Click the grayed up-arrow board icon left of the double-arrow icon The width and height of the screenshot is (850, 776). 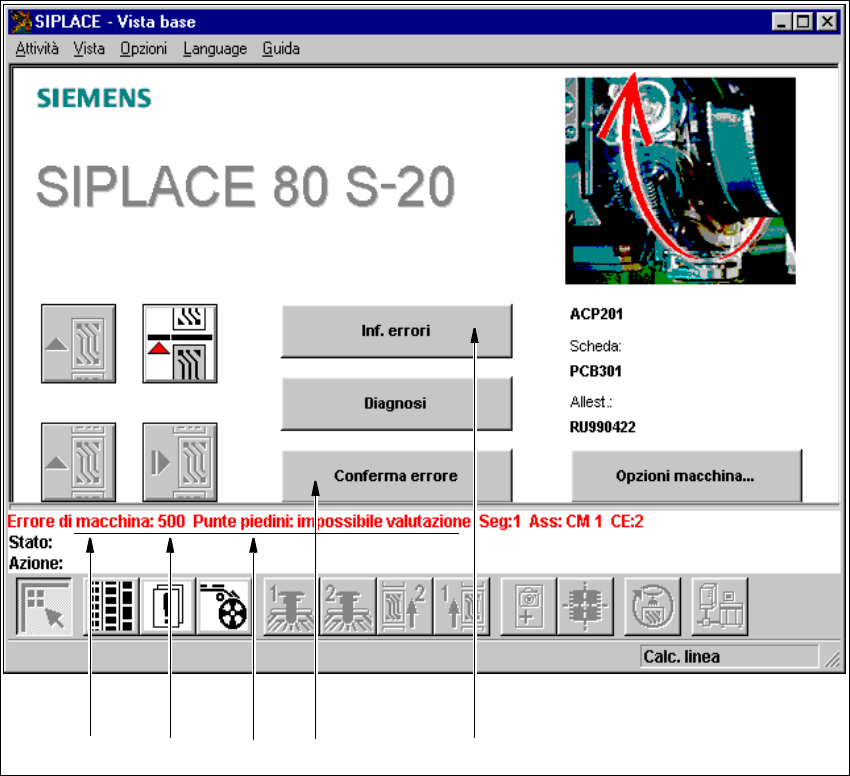click(x=79, y=462)
